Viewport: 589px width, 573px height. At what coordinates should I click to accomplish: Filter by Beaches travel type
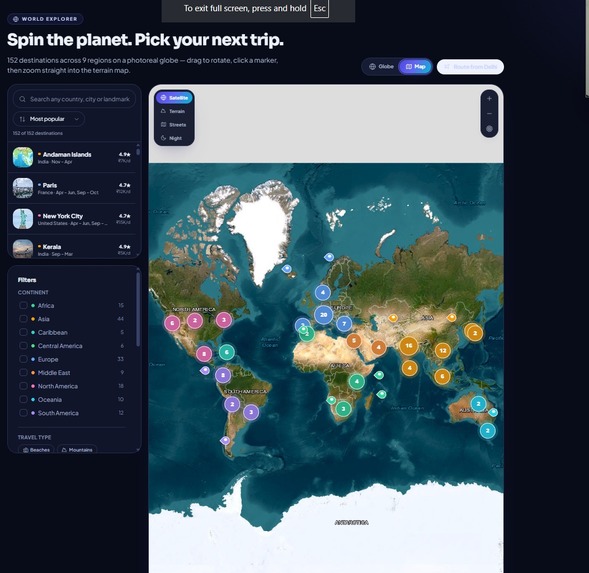pos(36,450)
